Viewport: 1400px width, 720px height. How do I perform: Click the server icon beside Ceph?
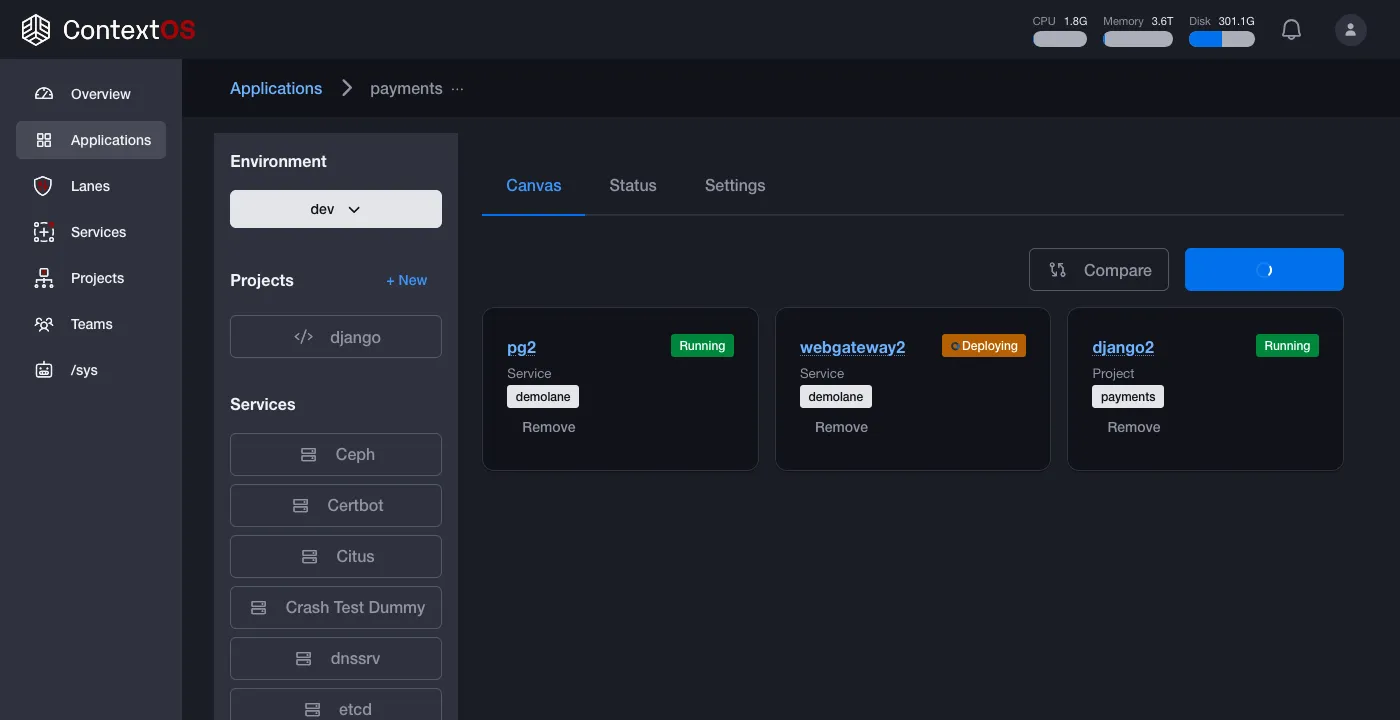[309, 455]
